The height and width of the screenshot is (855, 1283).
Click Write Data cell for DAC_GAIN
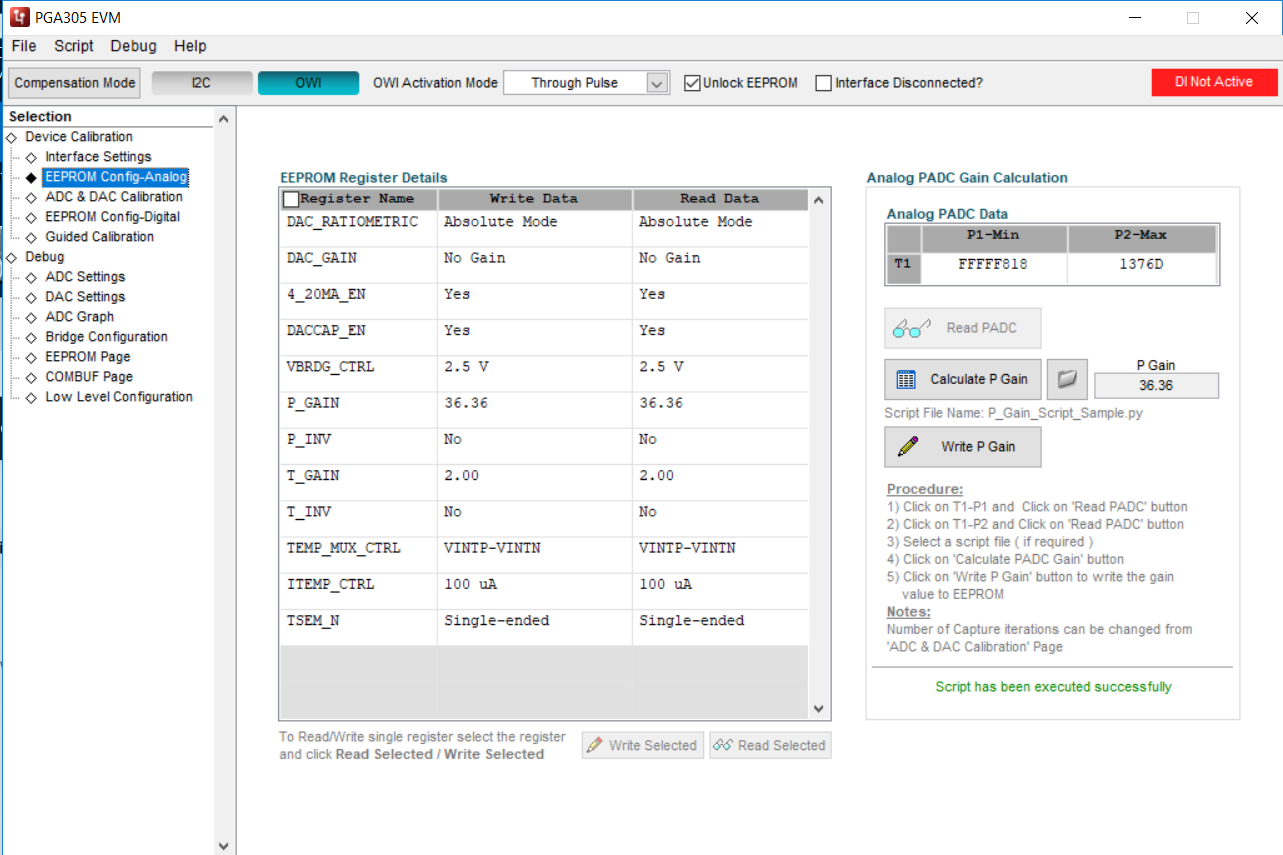[x=535, y=265]
